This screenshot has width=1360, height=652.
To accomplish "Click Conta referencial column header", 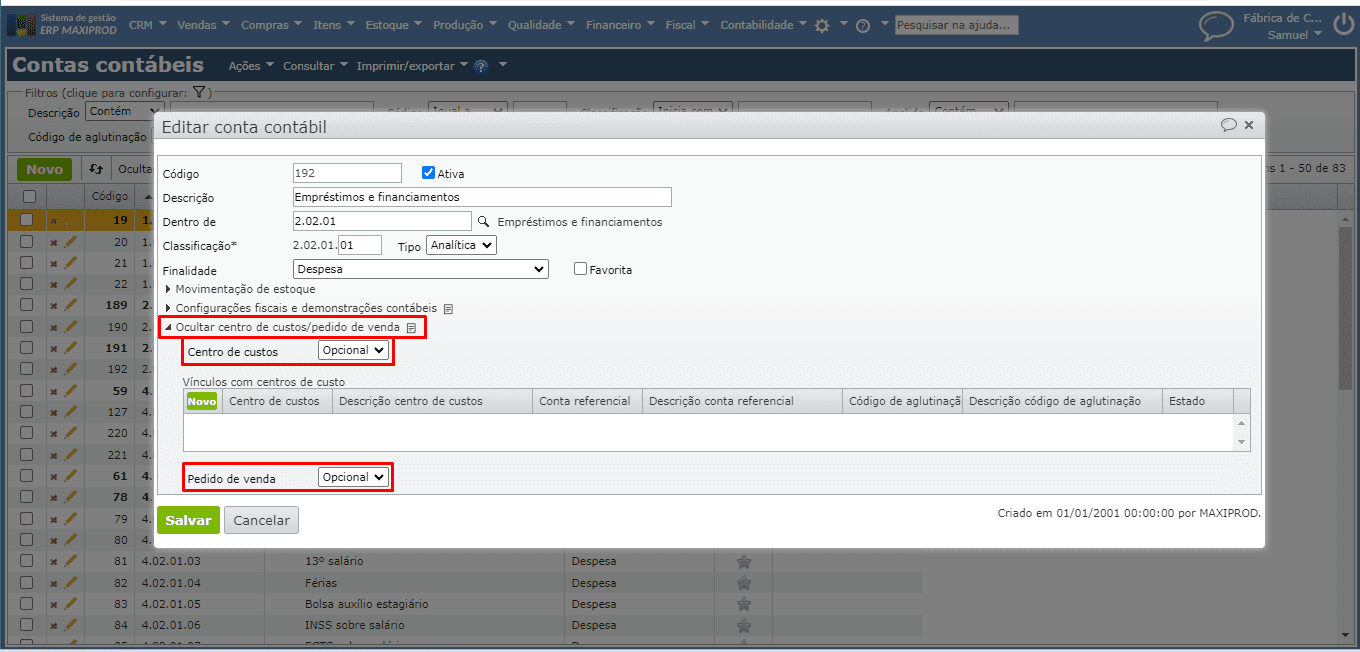I will tap(587, 401).
